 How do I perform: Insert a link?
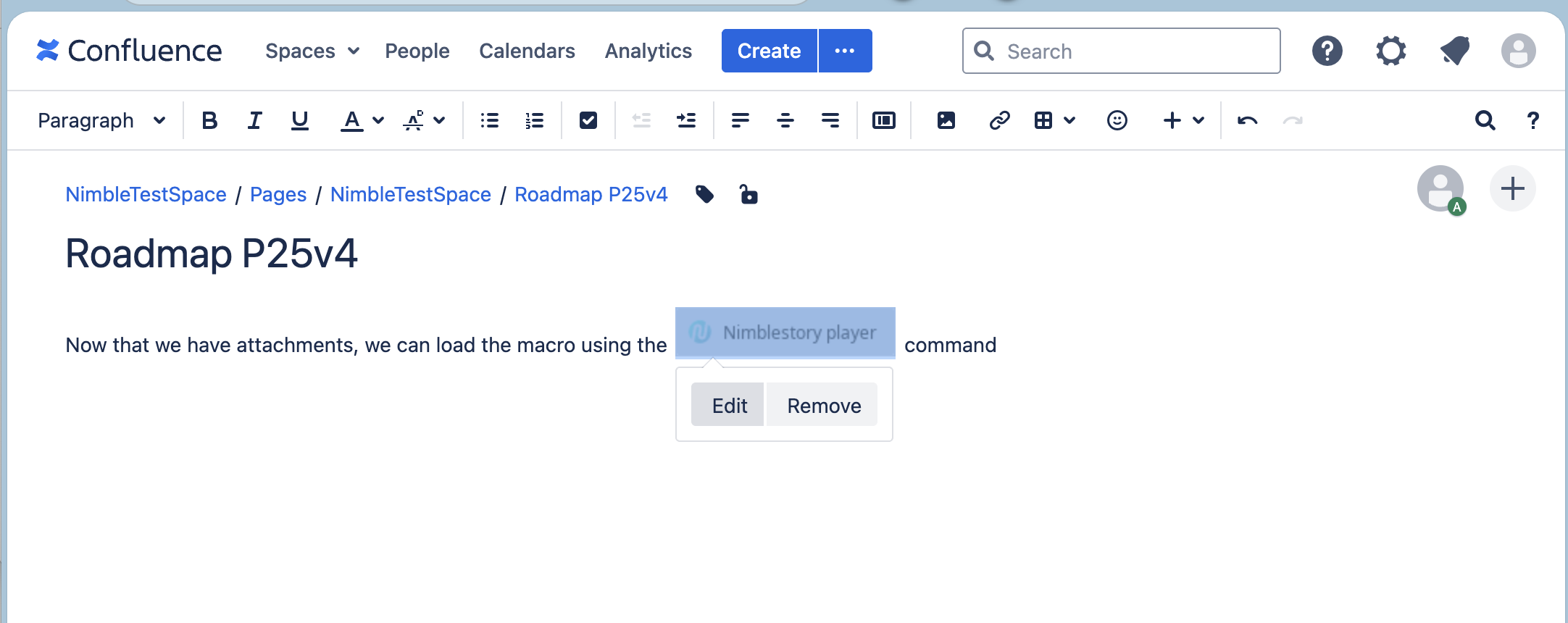[x=1000, y=120]
